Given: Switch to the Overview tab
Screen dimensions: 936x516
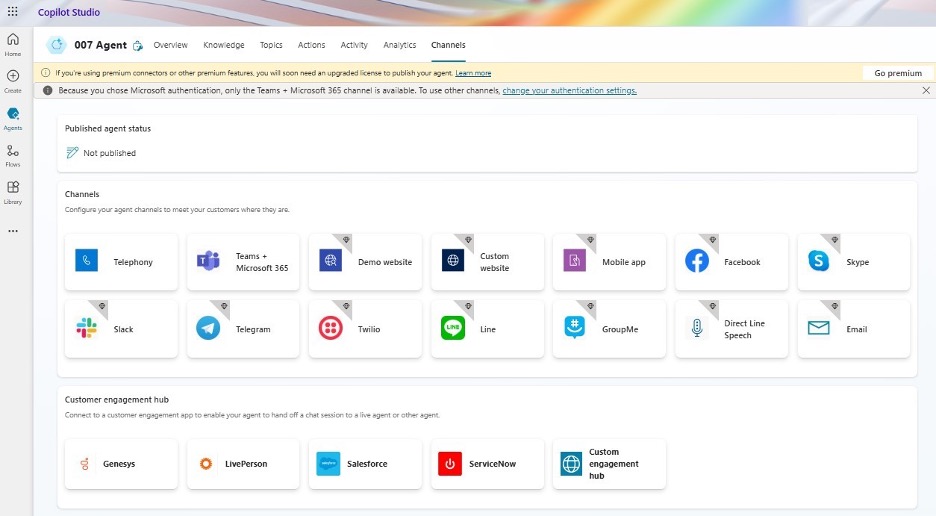Looking at the screenshot, I should (x=170, y=45).
